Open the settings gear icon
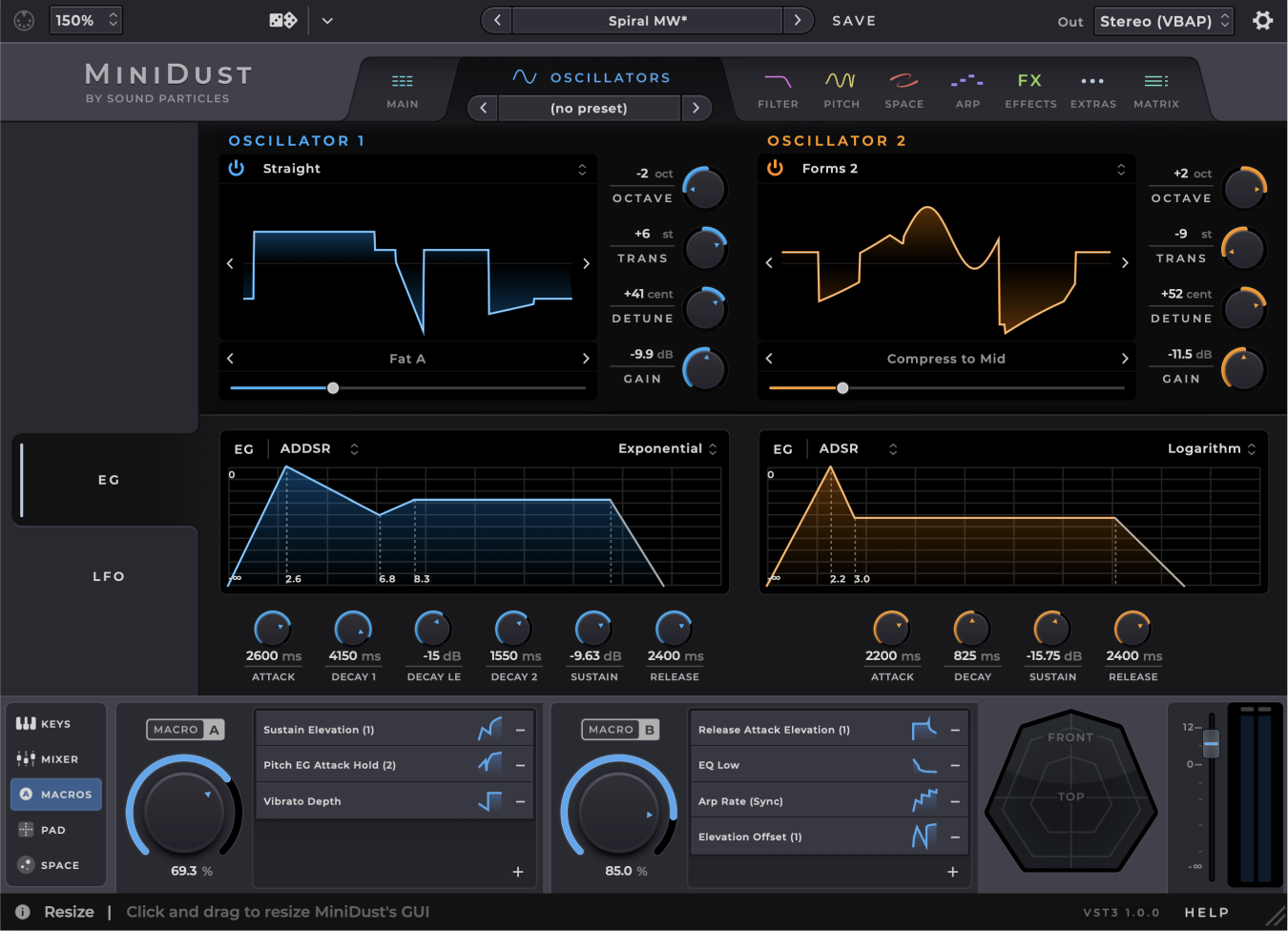 click(x=1262, y=21)
